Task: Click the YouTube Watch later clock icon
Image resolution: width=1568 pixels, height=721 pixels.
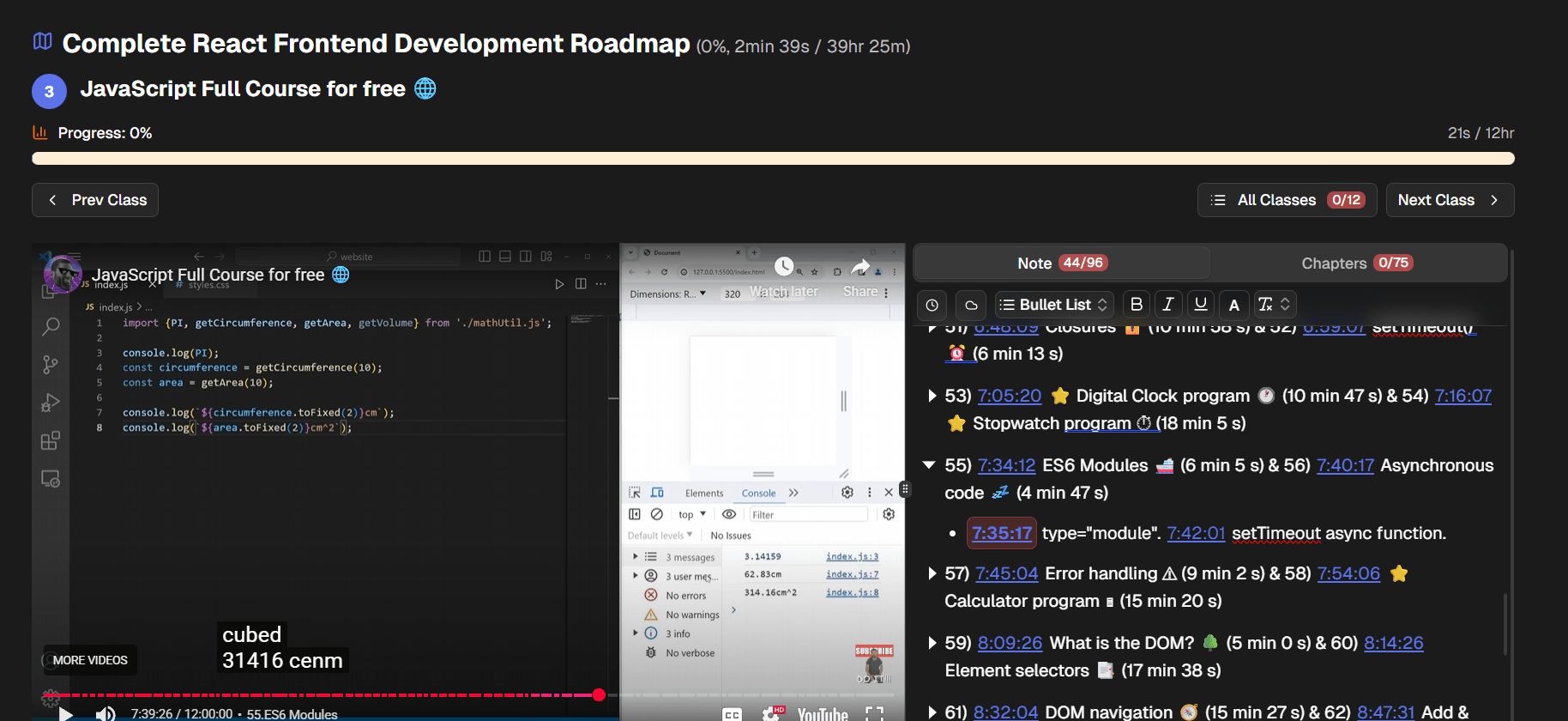Action: click(x=784, y=267)
